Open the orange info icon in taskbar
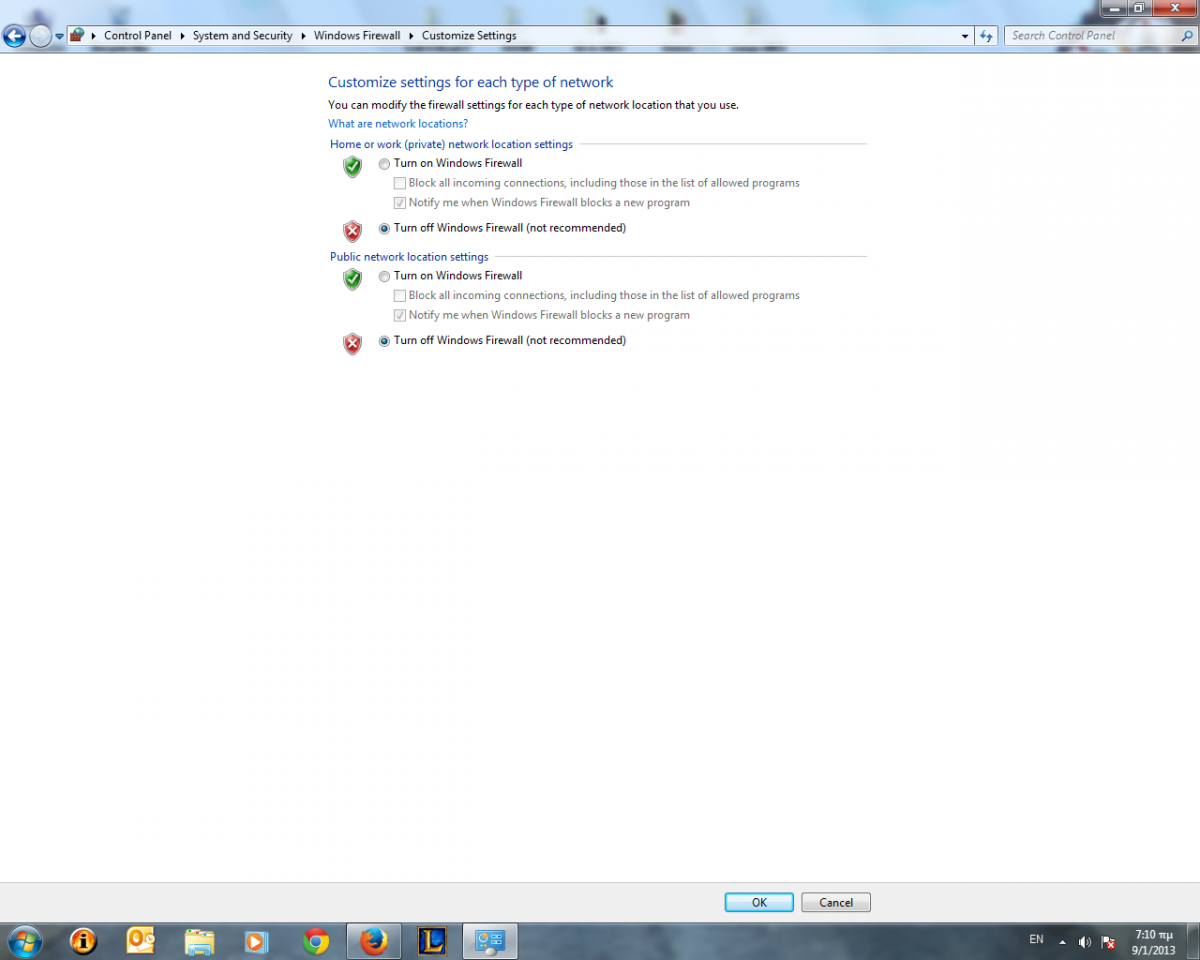This screenshot has height=960, width=1200. click(83, 941)
